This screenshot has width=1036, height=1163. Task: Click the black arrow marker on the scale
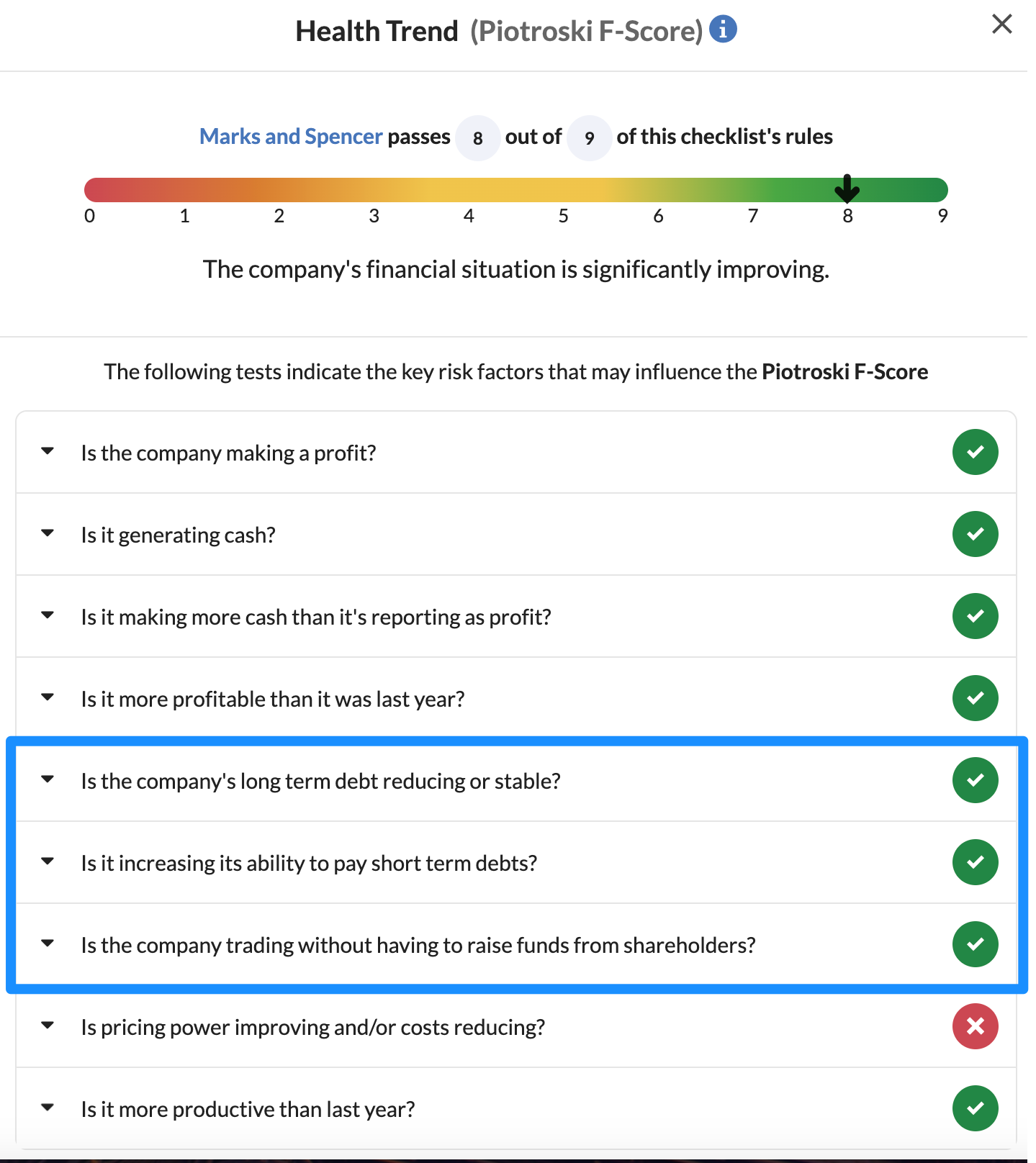click(x=847, y=190)
